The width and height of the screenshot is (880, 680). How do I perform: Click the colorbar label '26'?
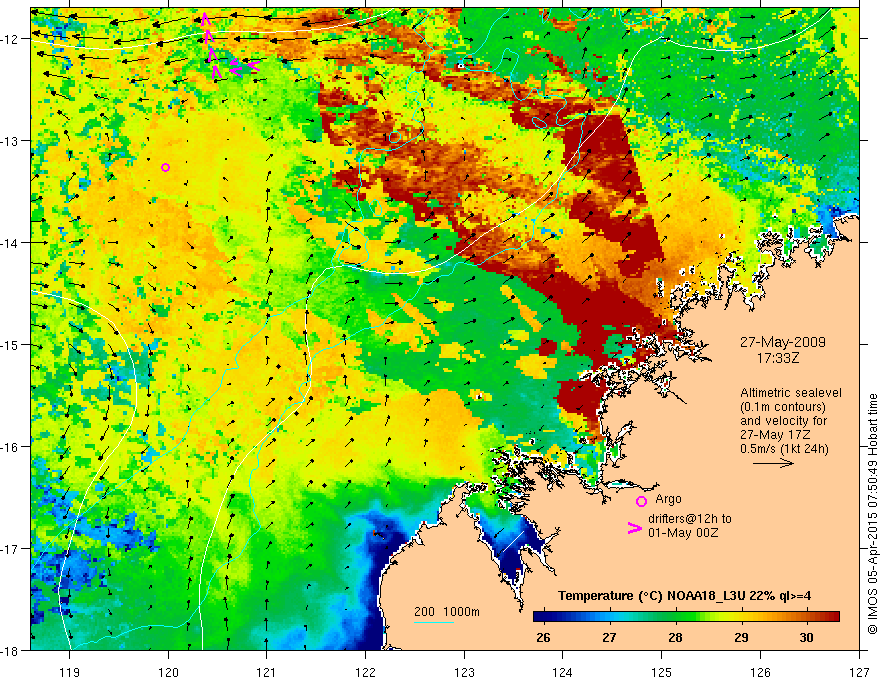(x=543, y=637)
